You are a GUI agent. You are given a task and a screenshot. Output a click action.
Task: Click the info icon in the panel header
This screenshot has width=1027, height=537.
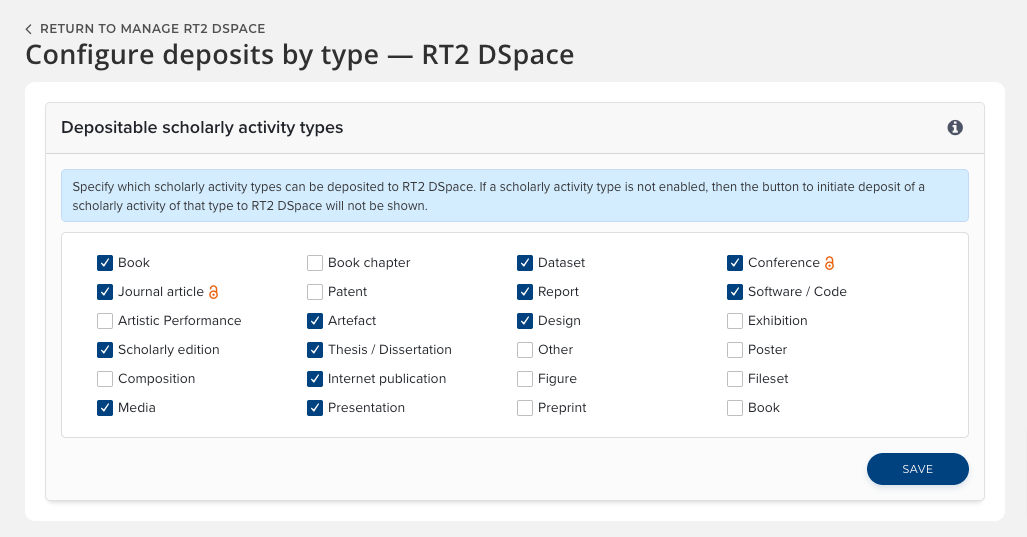click(955, 128)
